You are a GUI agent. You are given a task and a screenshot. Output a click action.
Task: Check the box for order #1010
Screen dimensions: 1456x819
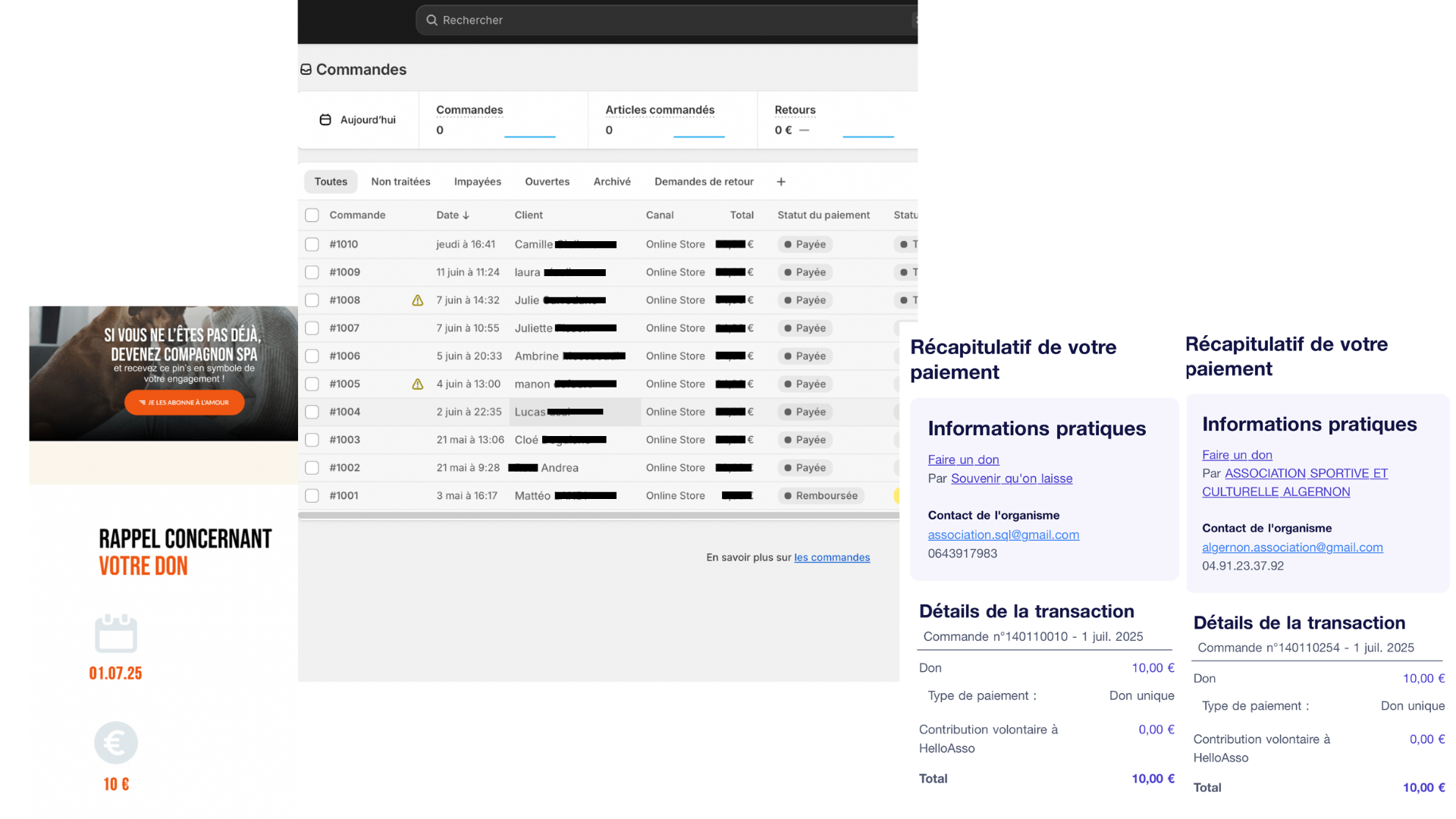point(312,244)
